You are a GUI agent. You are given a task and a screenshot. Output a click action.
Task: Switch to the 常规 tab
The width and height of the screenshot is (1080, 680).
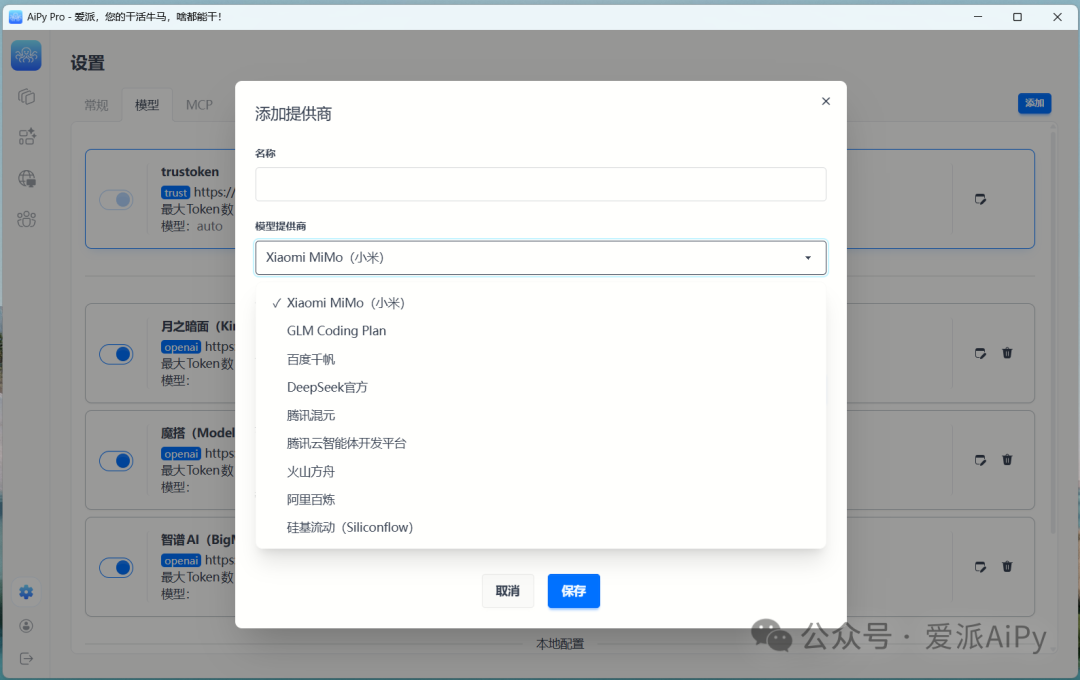pos(96,105)
